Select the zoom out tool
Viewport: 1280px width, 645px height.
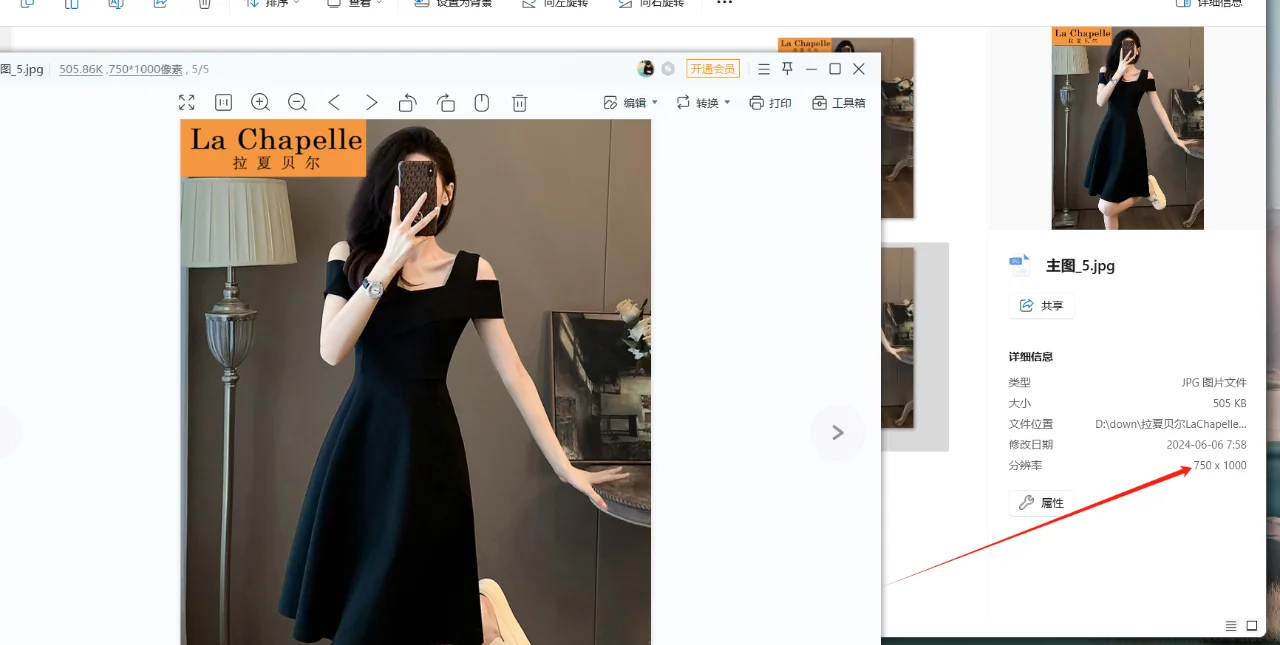coord(297,102)
